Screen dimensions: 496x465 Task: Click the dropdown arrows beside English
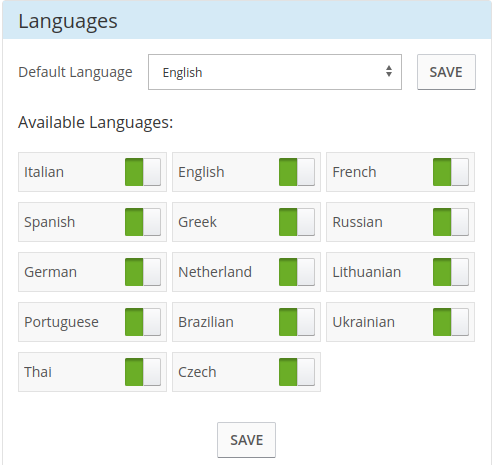(x=389, y=71)
